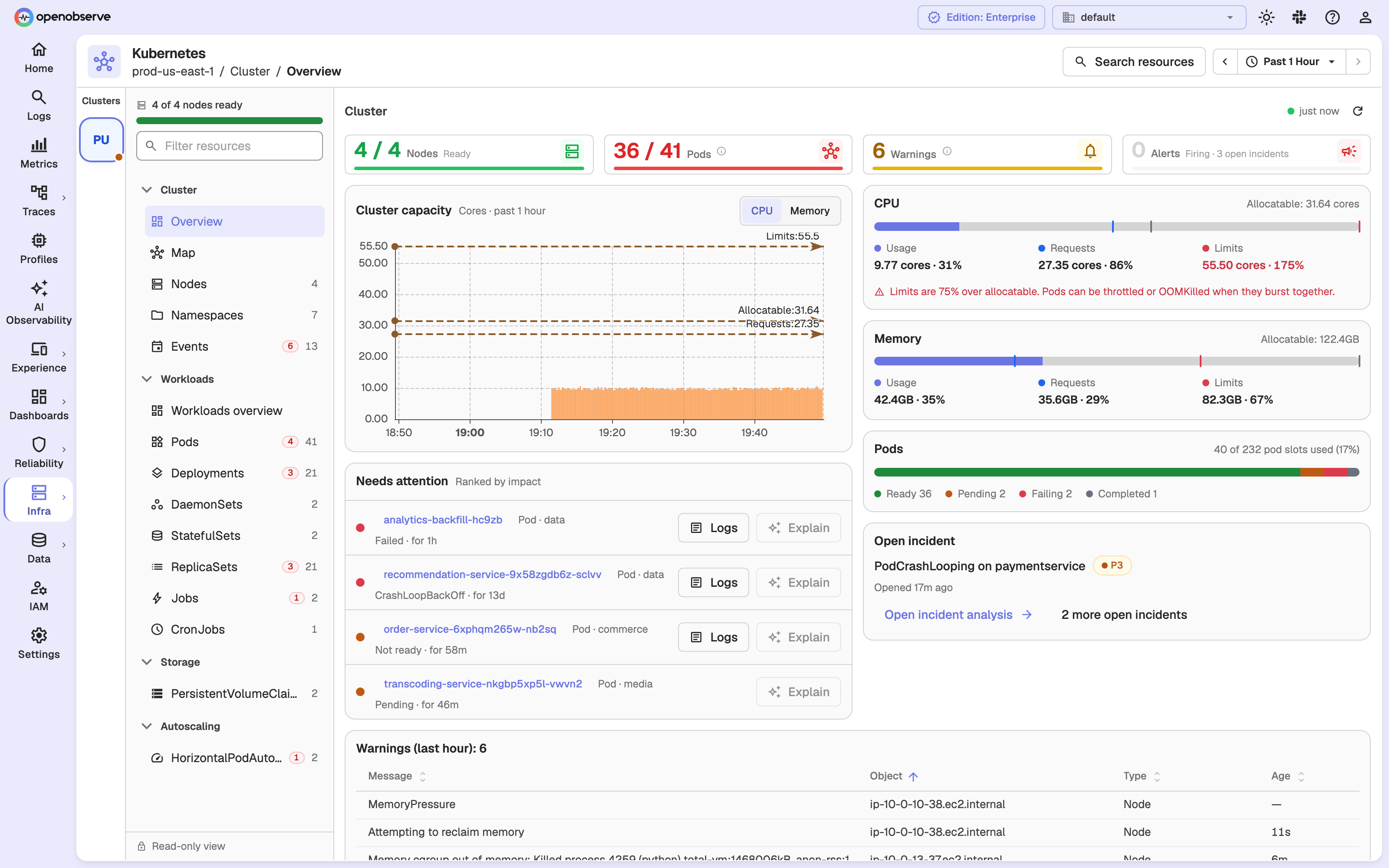Collapse the Cluster tree section
The width and height of the screenshot is (1389, 868).
pos(147,190)
